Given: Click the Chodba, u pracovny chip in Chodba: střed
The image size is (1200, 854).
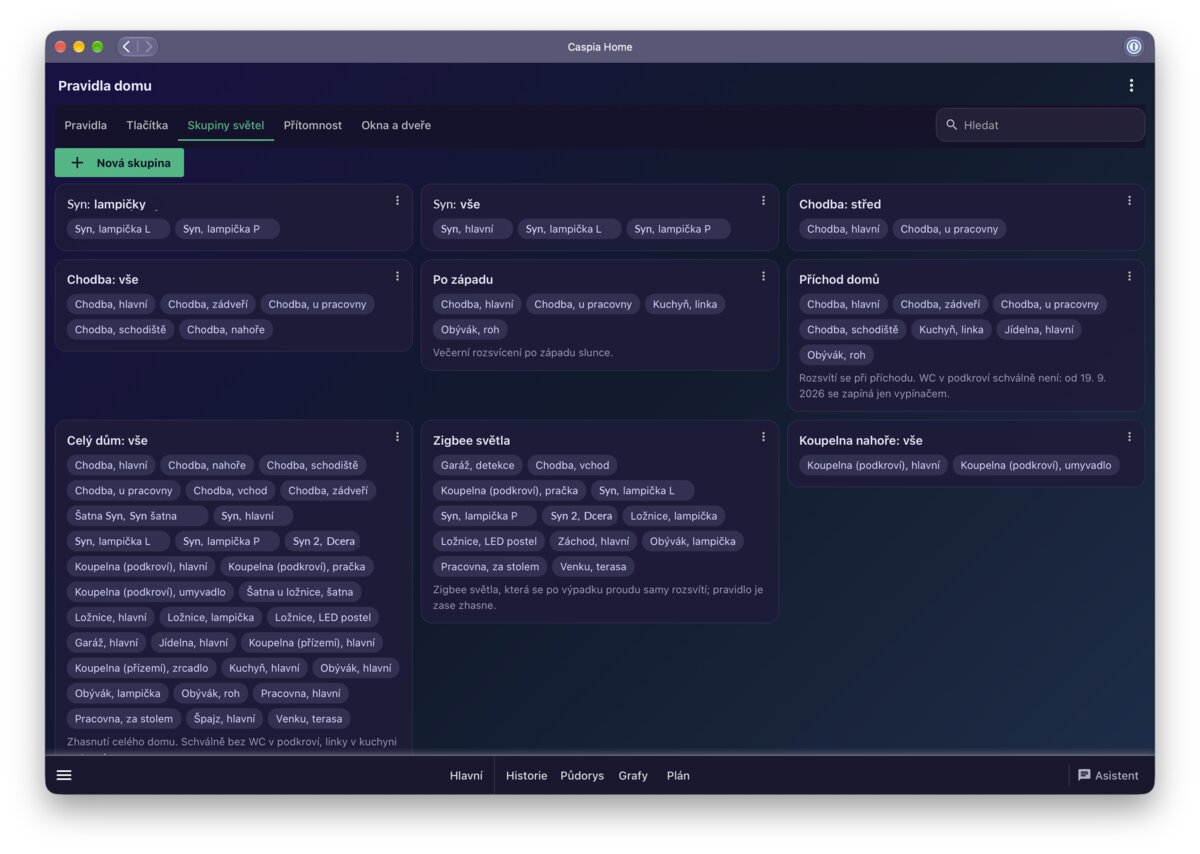Looking at the screenshot, I should point(949,229).
